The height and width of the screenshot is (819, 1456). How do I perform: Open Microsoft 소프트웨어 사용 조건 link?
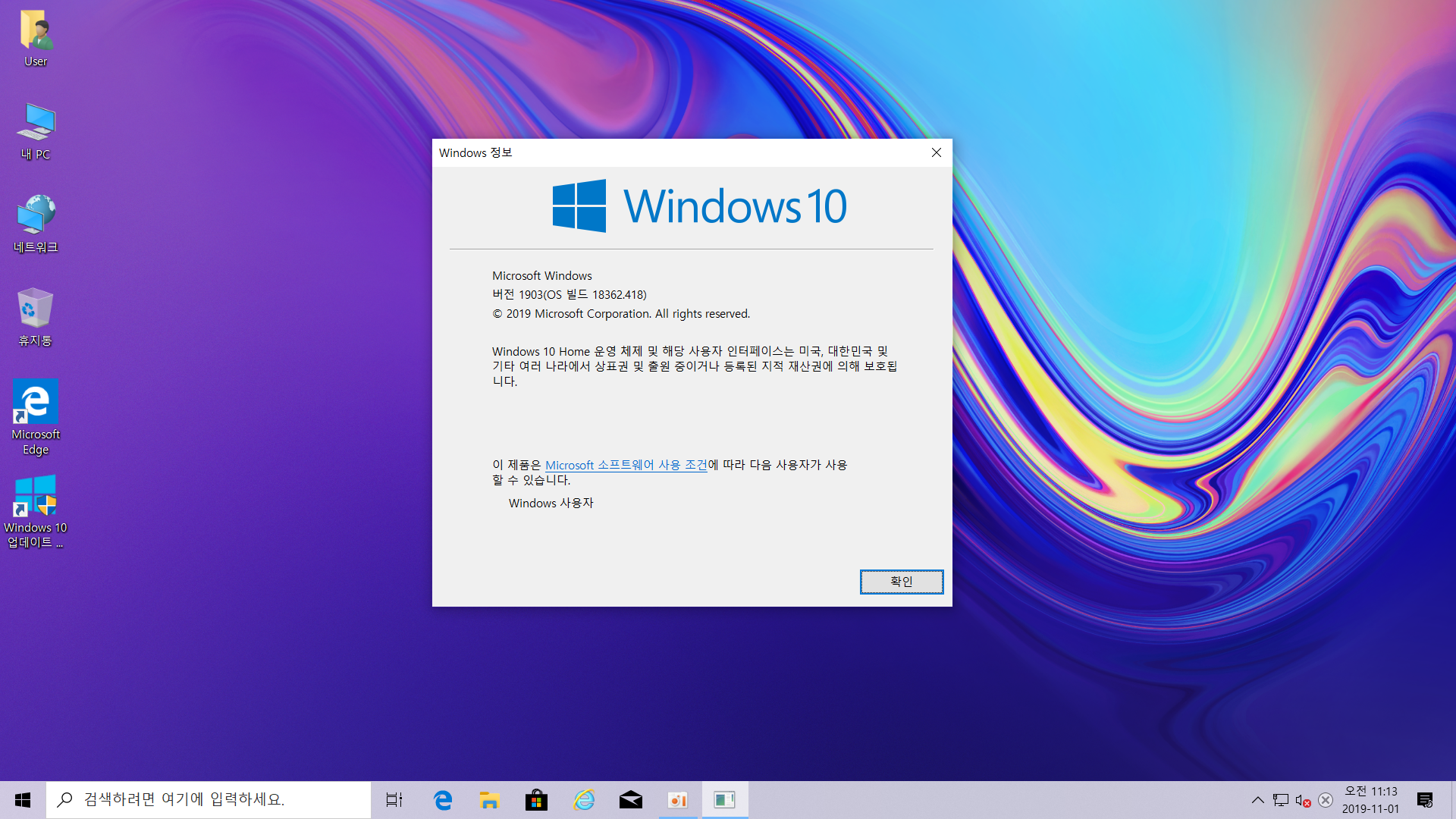626,465
